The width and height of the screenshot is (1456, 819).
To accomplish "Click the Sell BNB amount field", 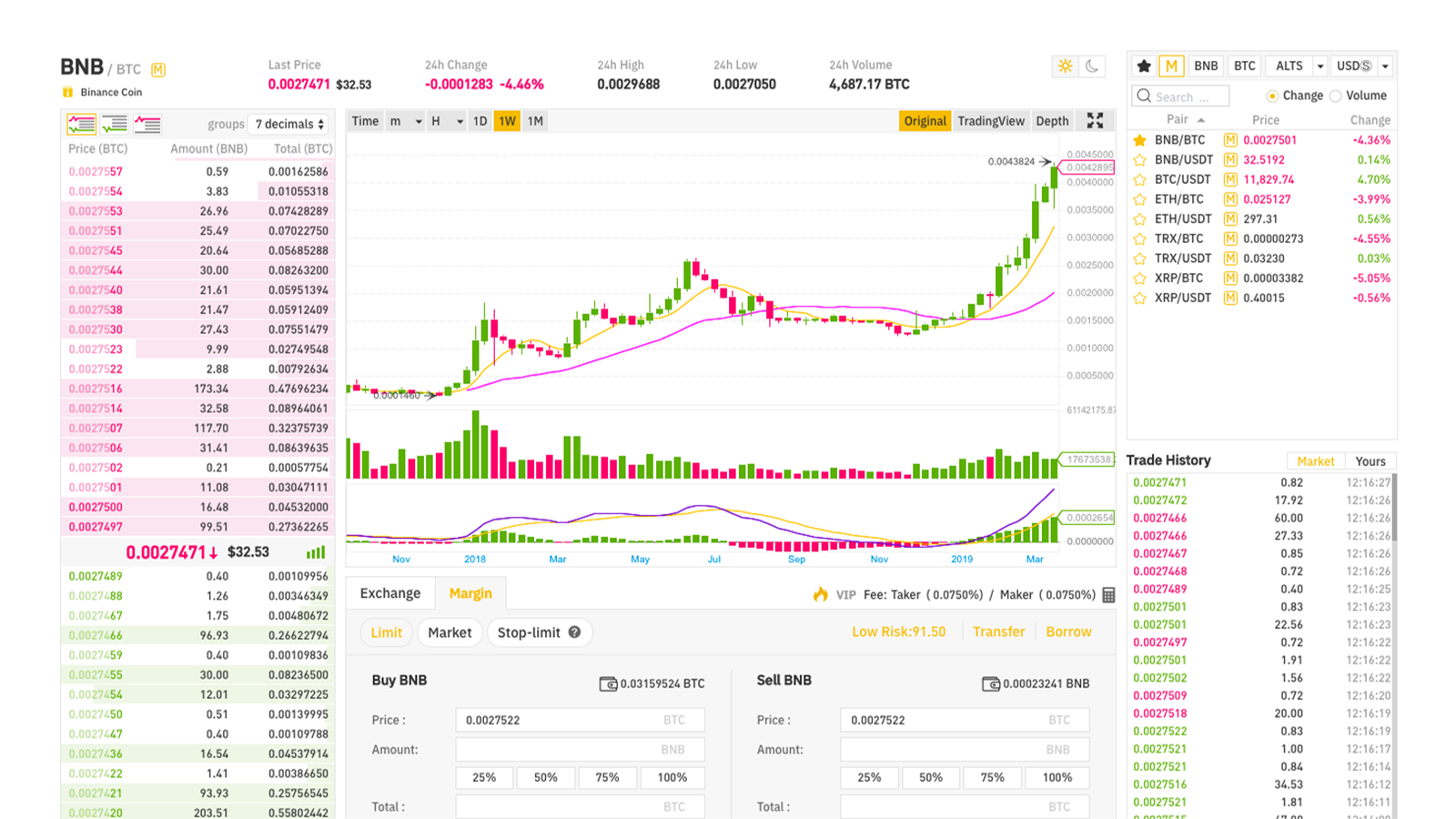I will tap(965, 750).
